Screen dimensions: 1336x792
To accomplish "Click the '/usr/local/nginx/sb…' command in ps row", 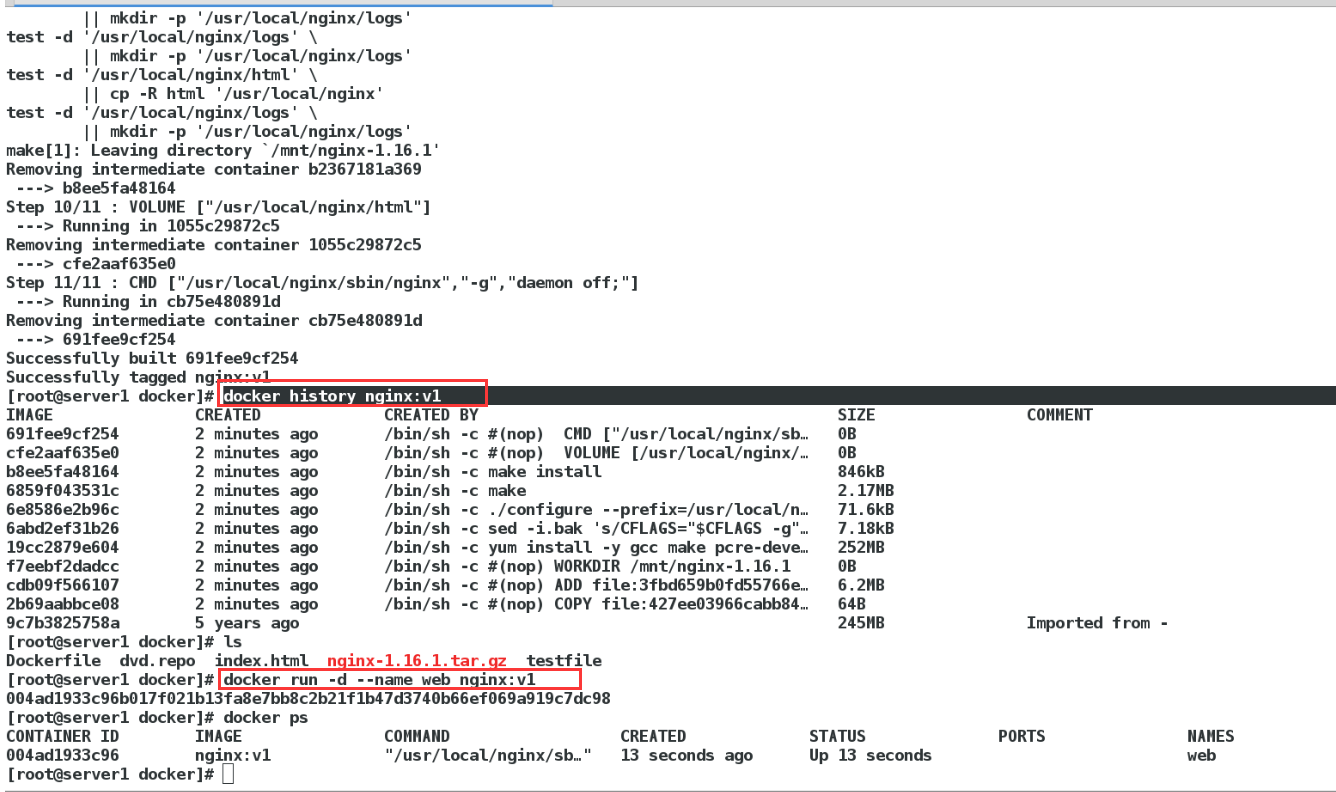I will [488, 756].
